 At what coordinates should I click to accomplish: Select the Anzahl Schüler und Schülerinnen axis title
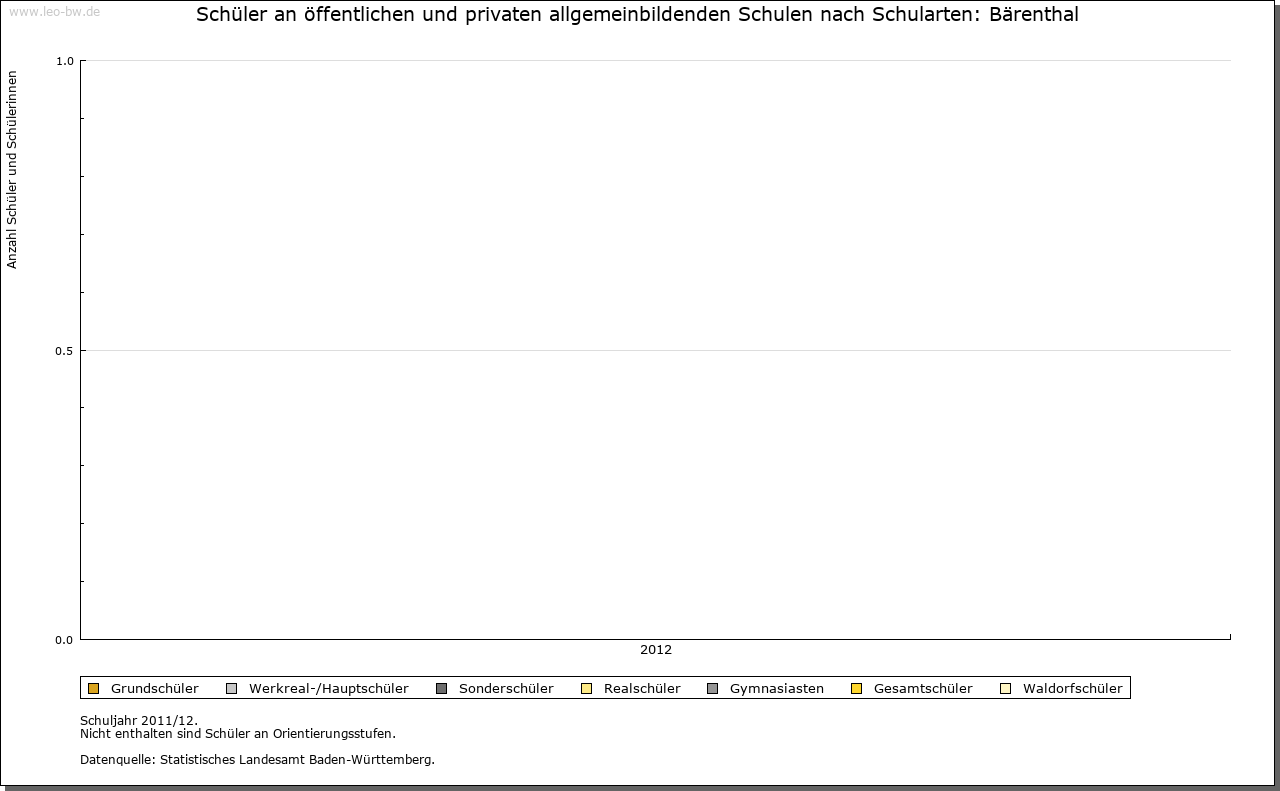coord(12,169)
